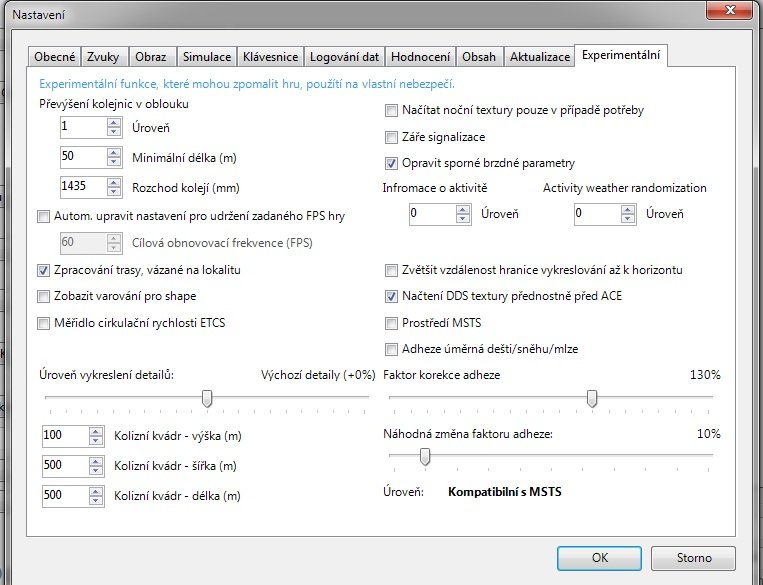
Task: Decrease Kolizní kvádr šířka spinner value
Action: pos(96,470)
